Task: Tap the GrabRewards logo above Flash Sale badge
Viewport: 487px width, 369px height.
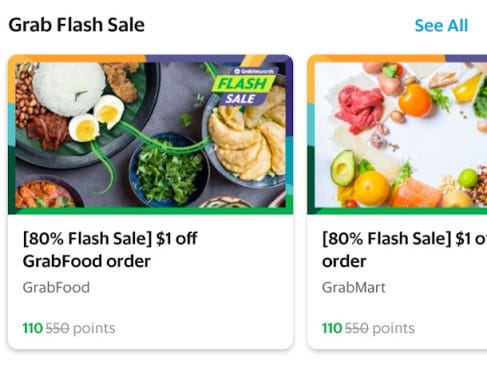Action: pos(254,71)
